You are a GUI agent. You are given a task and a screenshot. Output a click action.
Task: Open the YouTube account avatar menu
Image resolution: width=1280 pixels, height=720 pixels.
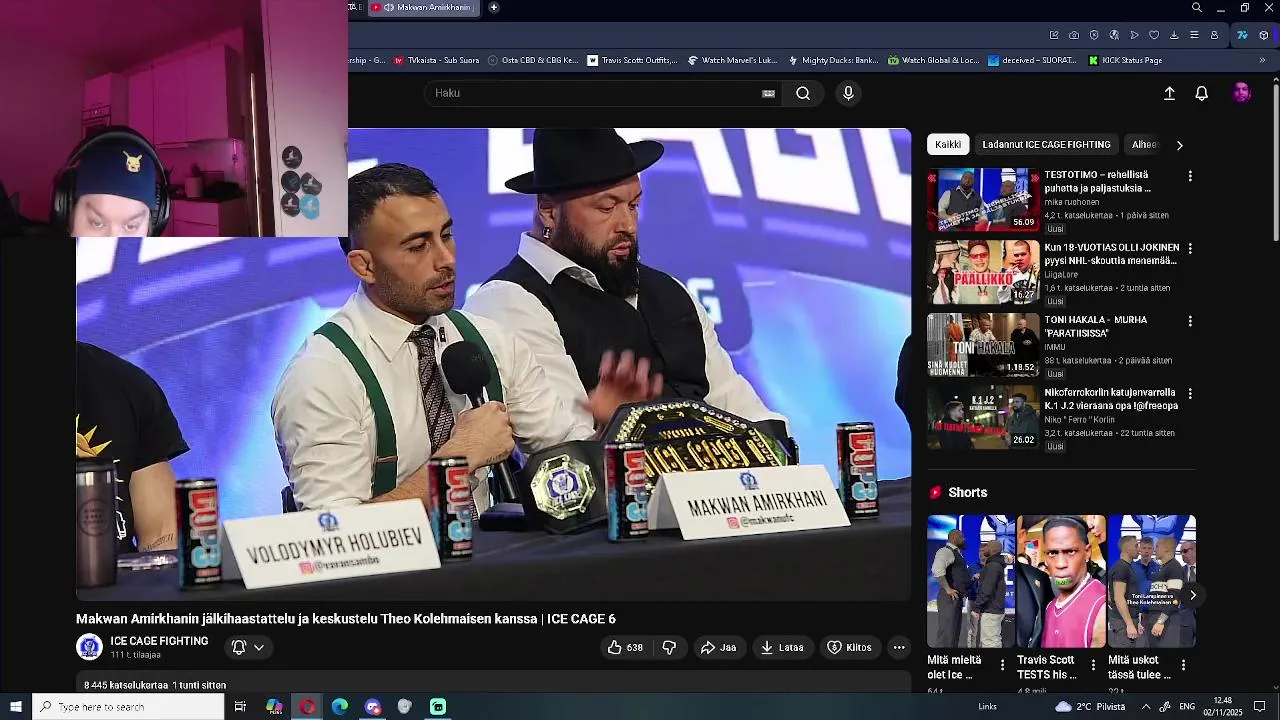(x=1242, y=93)
